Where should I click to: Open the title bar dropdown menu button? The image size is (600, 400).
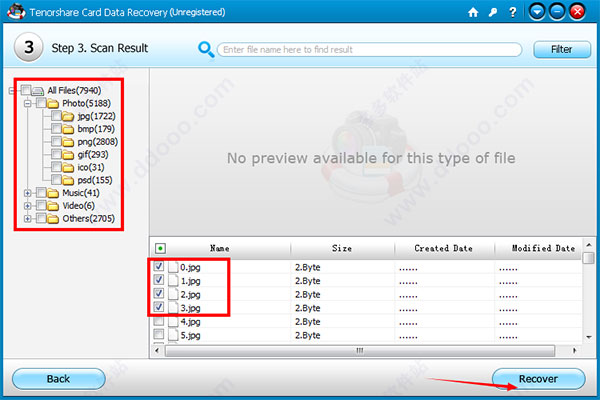pyautogui.click(x=537, y=12)
